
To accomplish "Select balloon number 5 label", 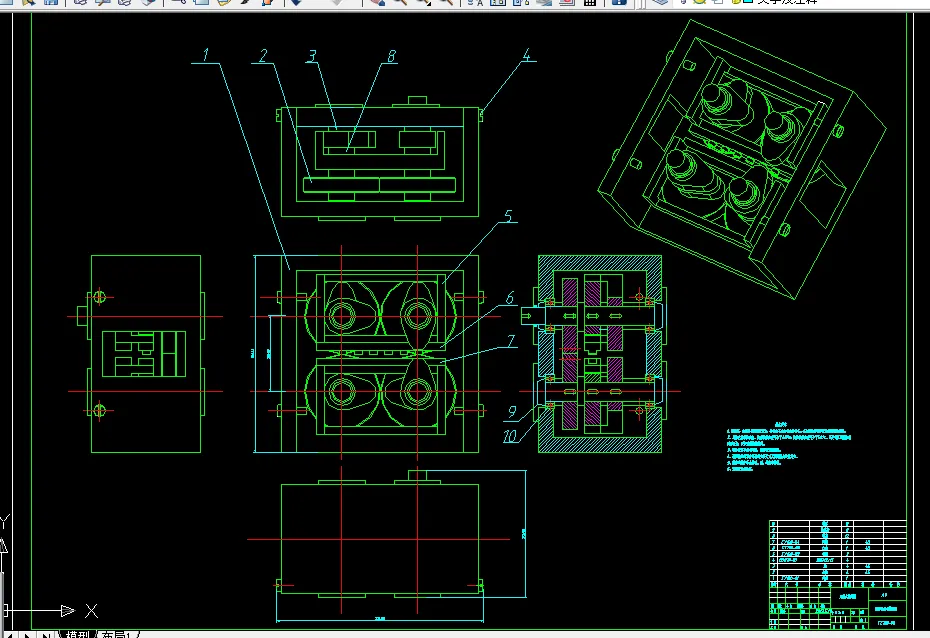I will coord(508,216).
